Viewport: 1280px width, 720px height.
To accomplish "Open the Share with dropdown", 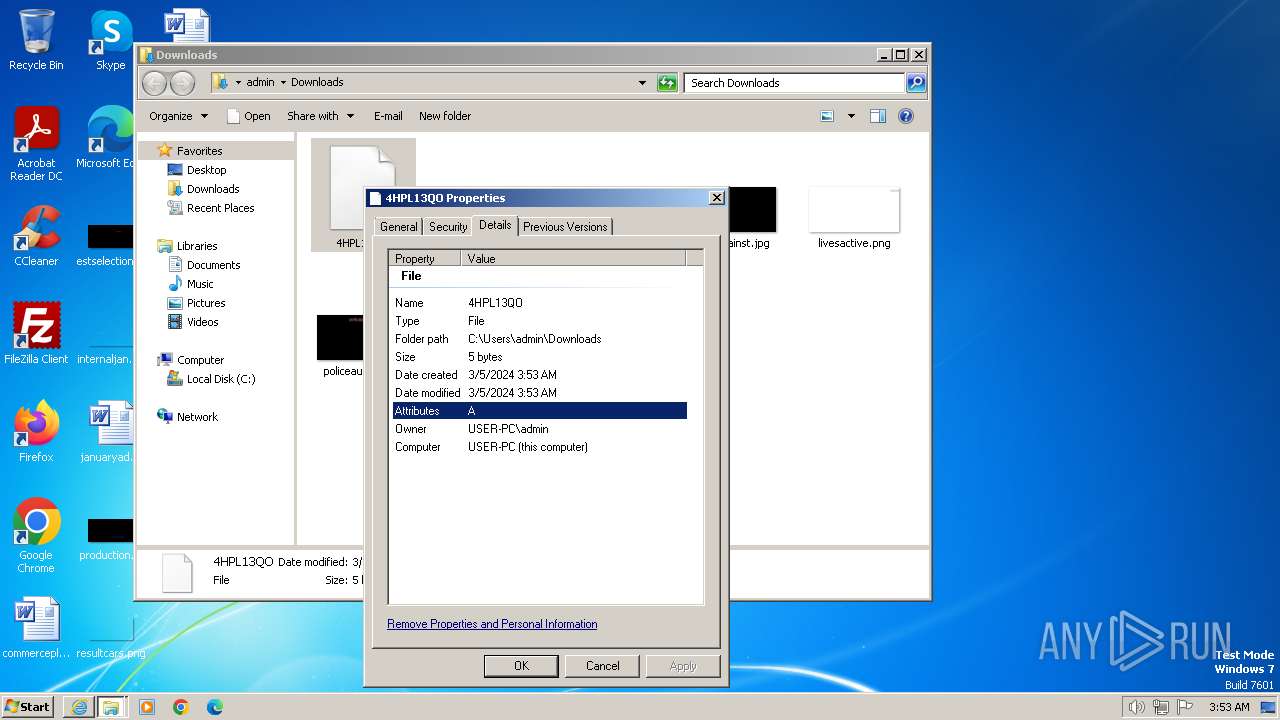I will tap(320, 116).
